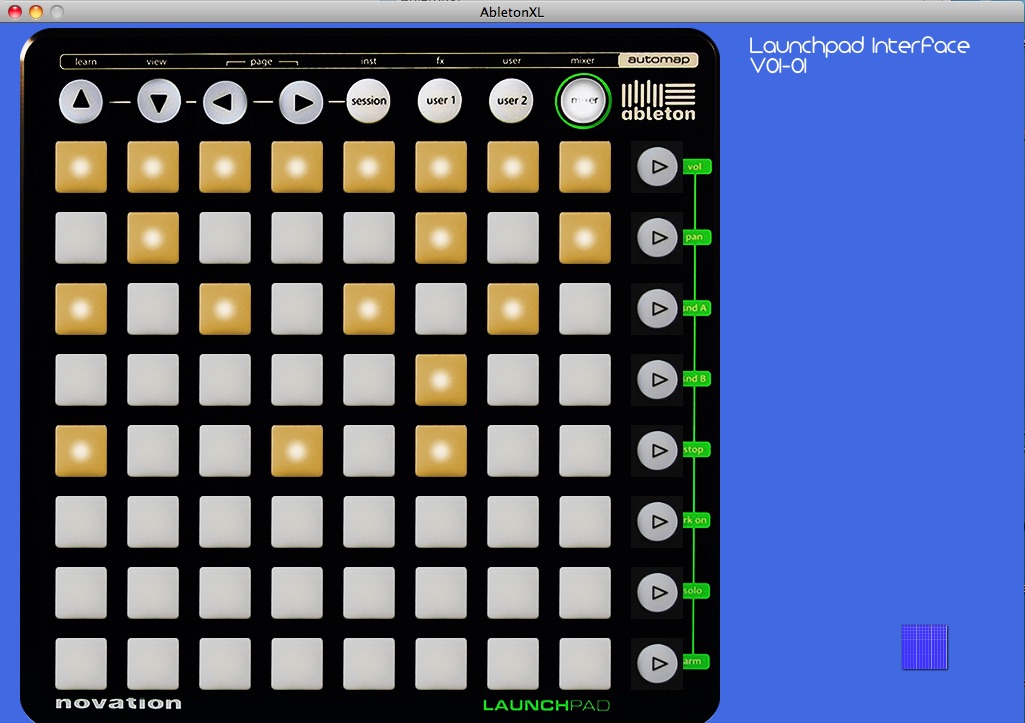Toggle the green-ringed mixer button
Screen dimensions: 1025x723
584,101
